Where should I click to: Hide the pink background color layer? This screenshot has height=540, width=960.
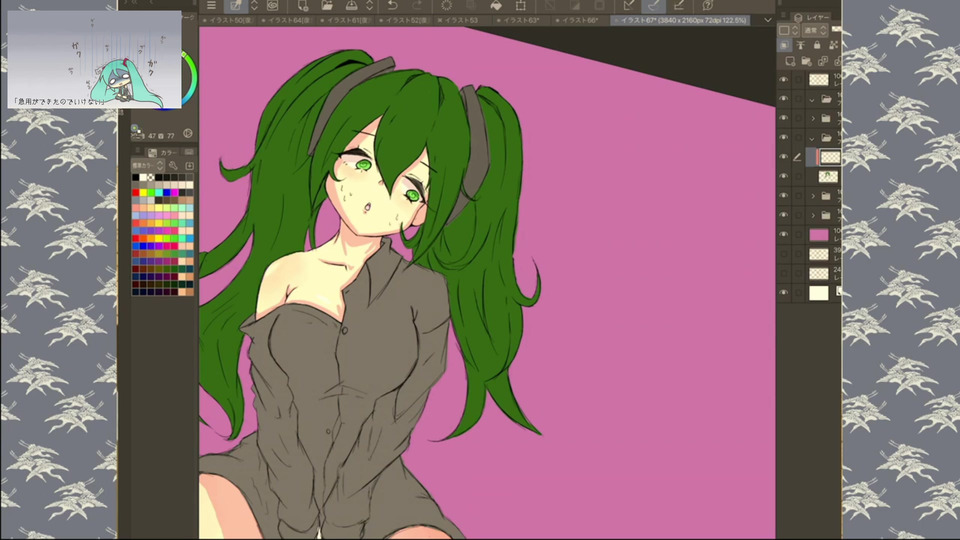(784, 235)
